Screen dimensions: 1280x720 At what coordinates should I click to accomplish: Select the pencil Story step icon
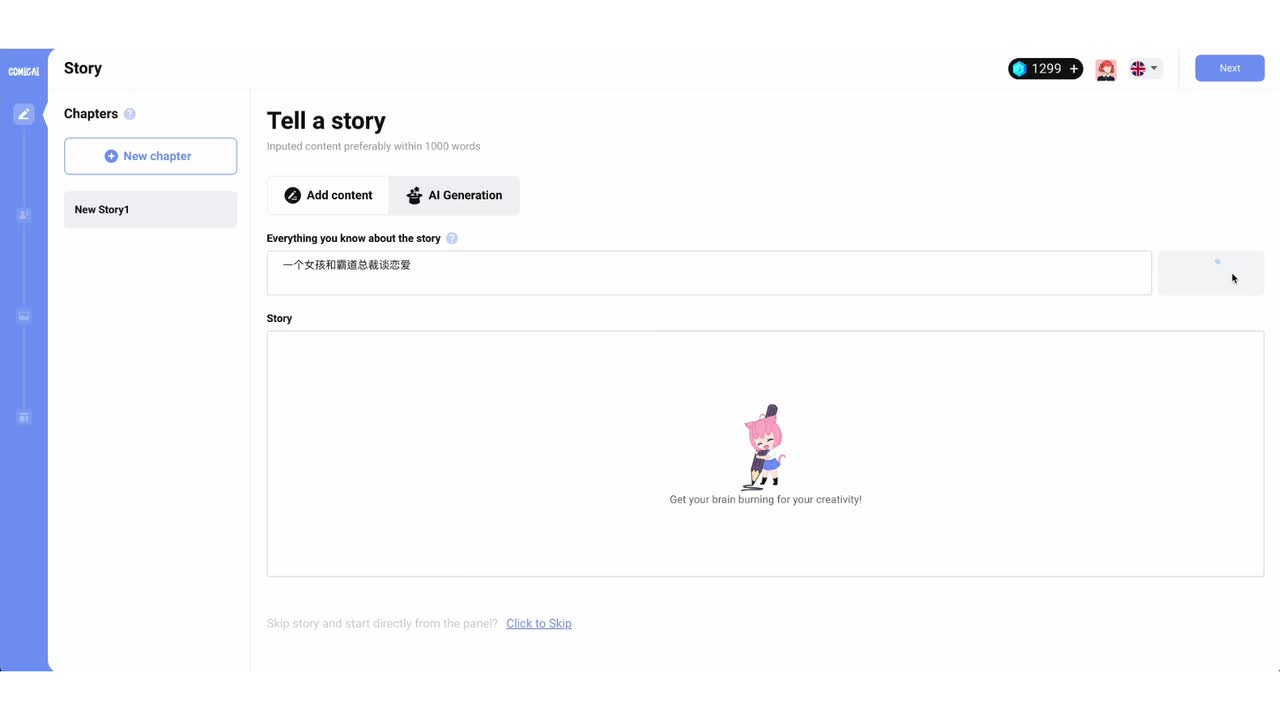tap(24, 114)
